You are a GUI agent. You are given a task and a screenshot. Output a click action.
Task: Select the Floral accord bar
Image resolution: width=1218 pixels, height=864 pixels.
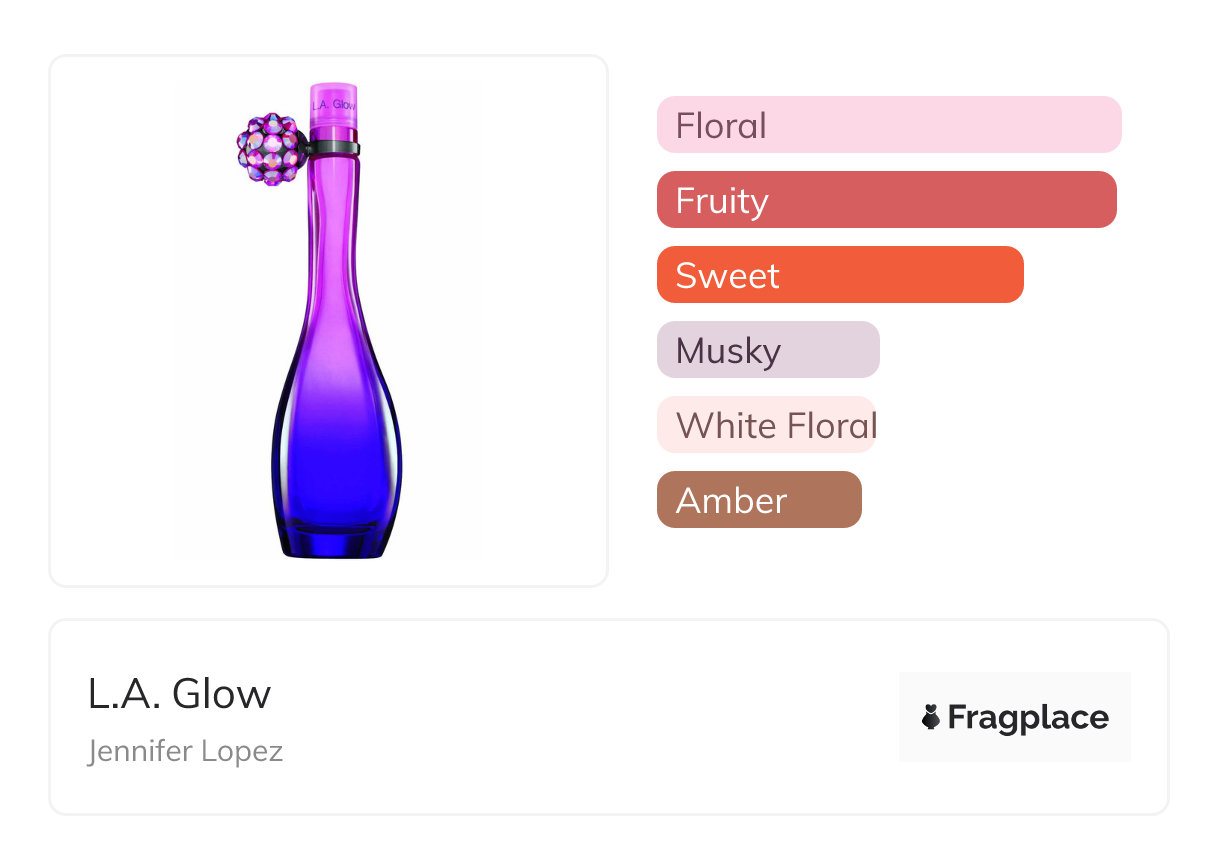(x=889, y=125)
